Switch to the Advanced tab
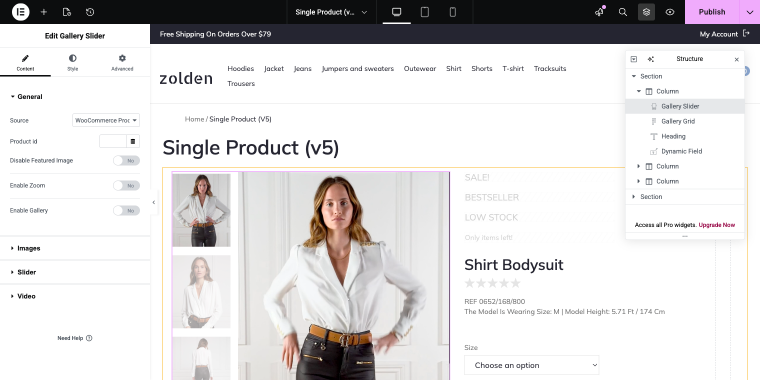This screenshot has height=380, width=760. [122, 63]
